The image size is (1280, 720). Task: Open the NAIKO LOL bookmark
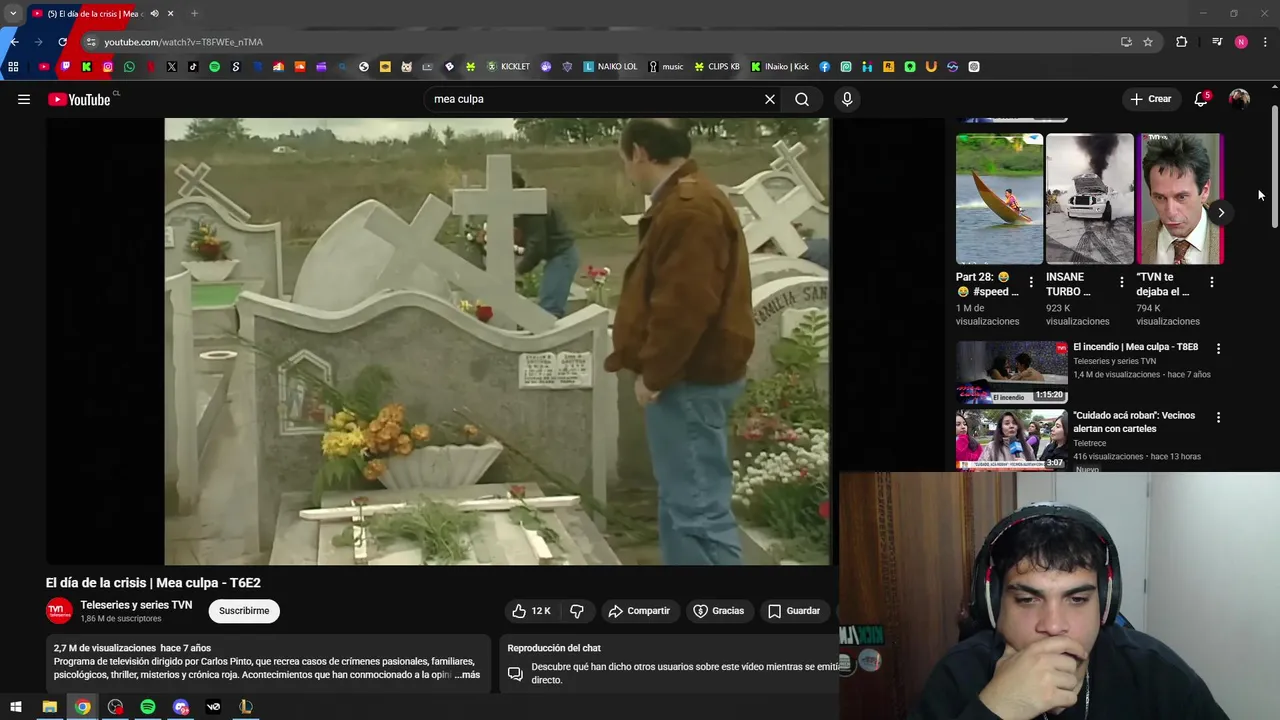[610, 67]
